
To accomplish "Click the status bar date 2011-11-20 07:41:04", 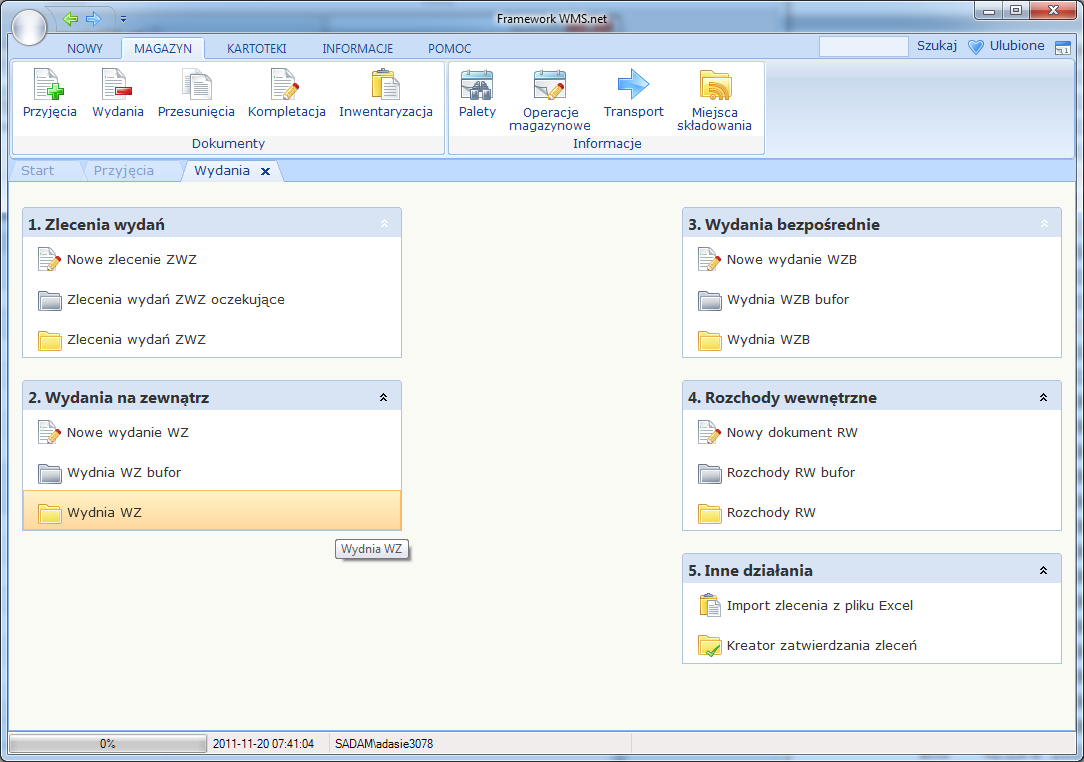I will [263, 744].
